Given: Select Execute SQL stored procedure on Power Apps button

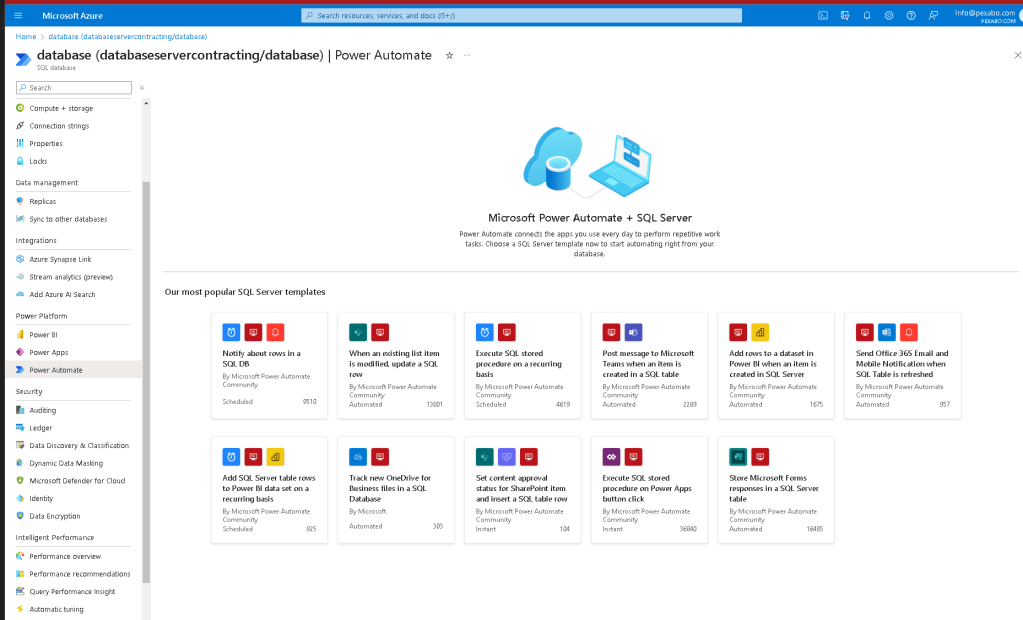Looking at the screenshot, I should [x=649, y=490].
